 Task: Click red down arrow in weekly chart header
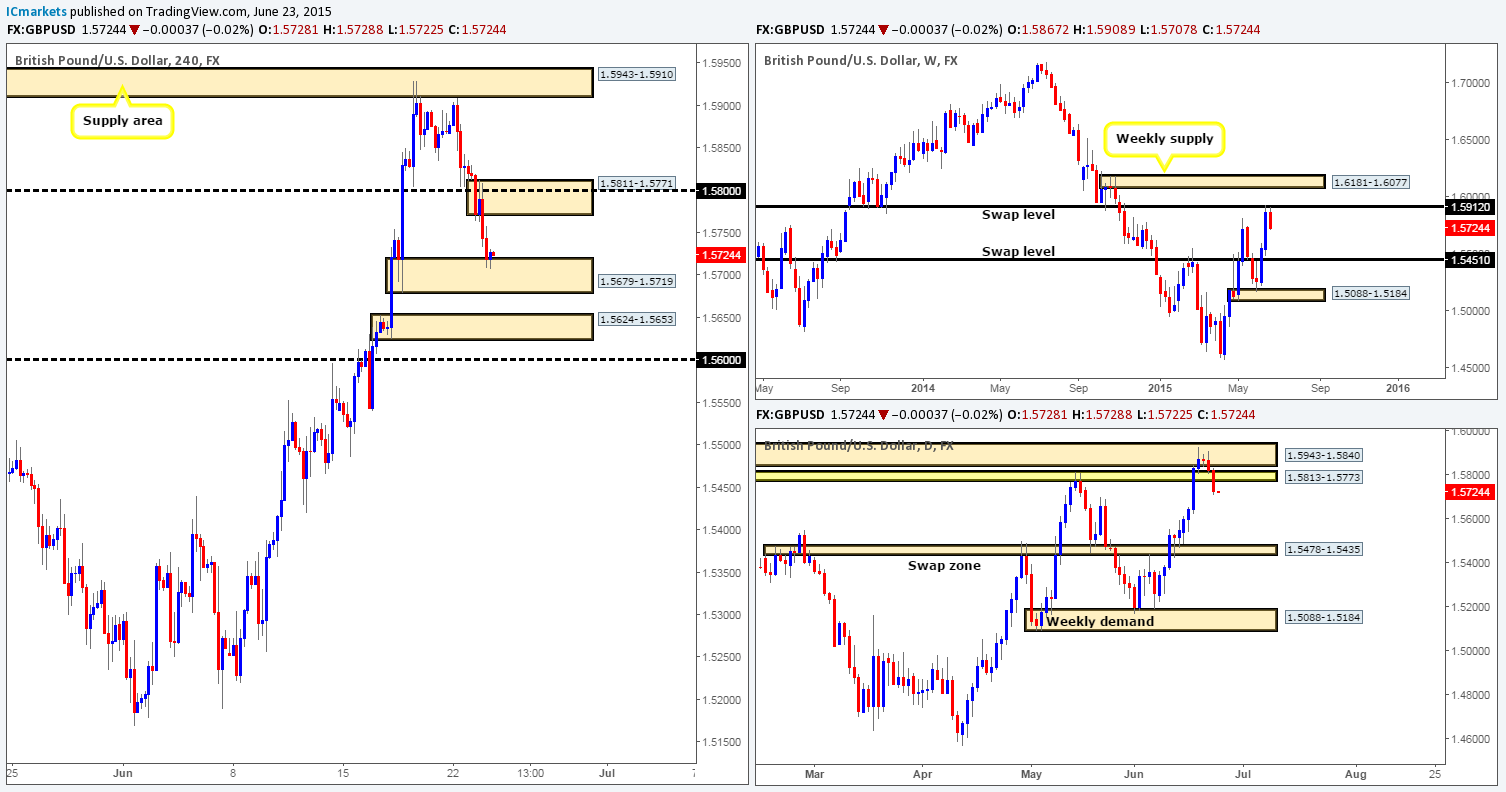click(882, 30)
